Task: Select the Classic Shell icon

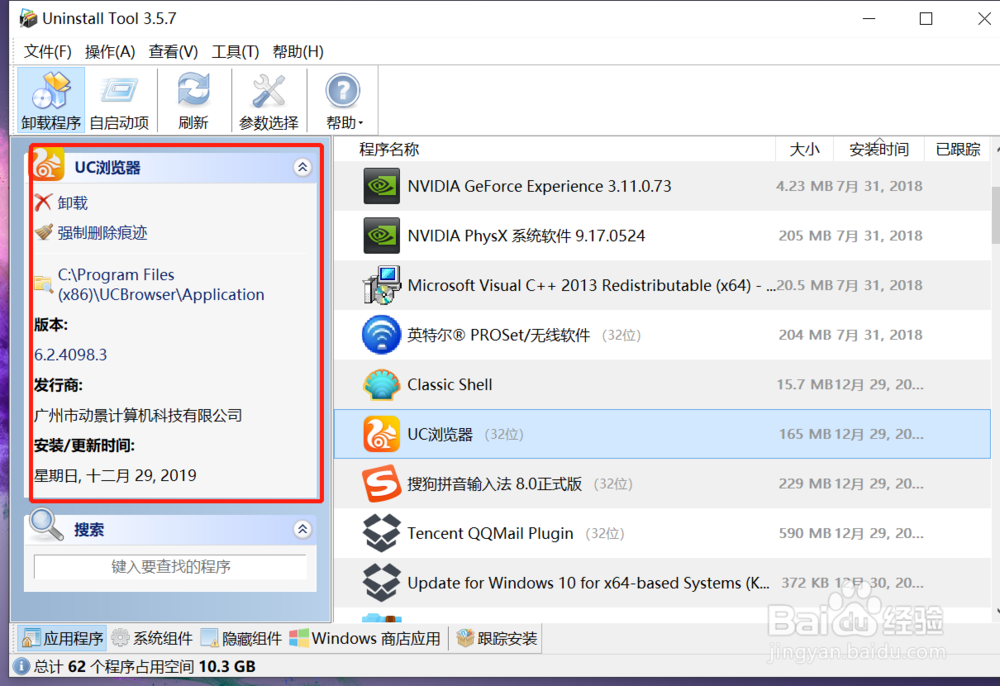Action: click(381, 384)
